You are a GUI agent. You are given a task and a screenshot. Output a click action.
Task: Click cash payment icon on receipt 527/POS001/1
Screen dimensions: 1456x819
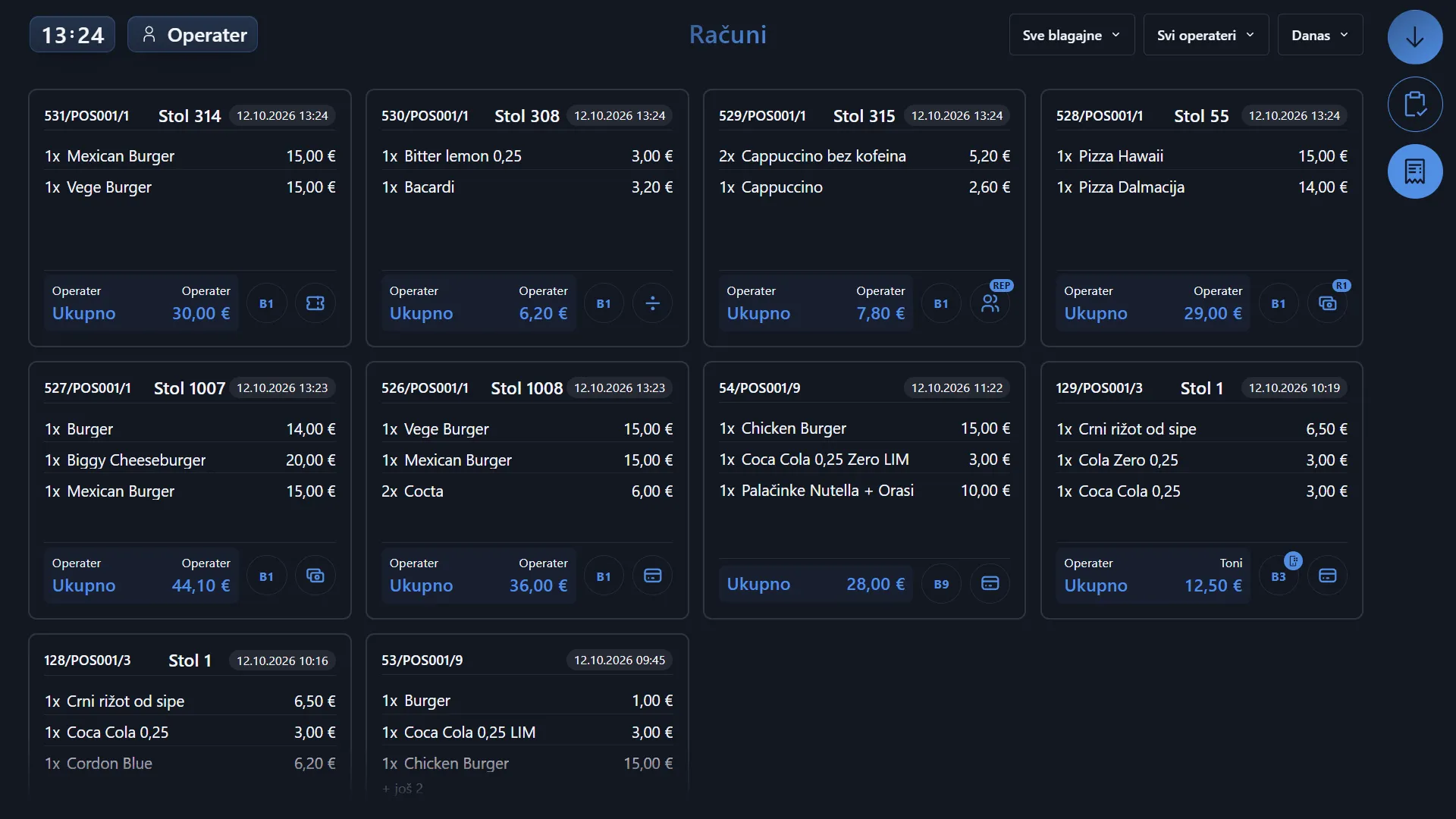[315, 576]
